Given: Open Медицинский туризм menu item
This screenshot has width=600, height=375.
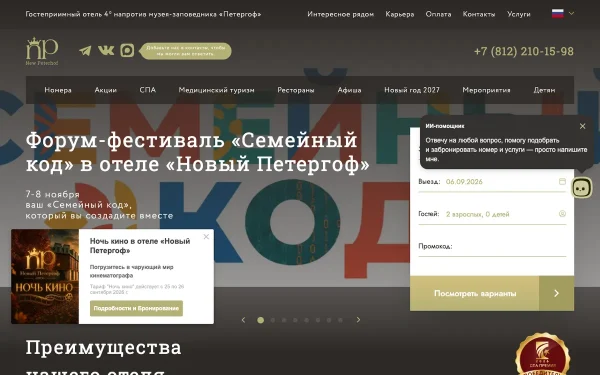Looking at the screenshot, I should (216, 90).
